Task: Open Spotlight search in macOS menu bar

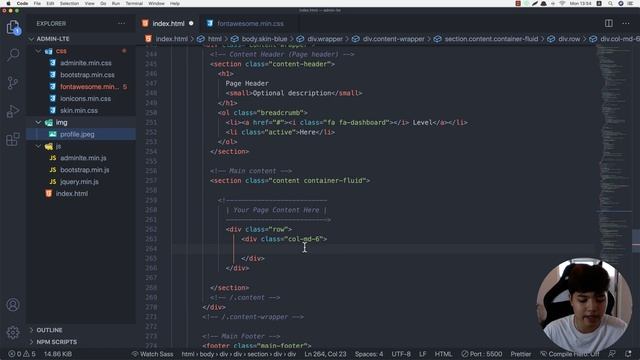Action: click(610, 3)
